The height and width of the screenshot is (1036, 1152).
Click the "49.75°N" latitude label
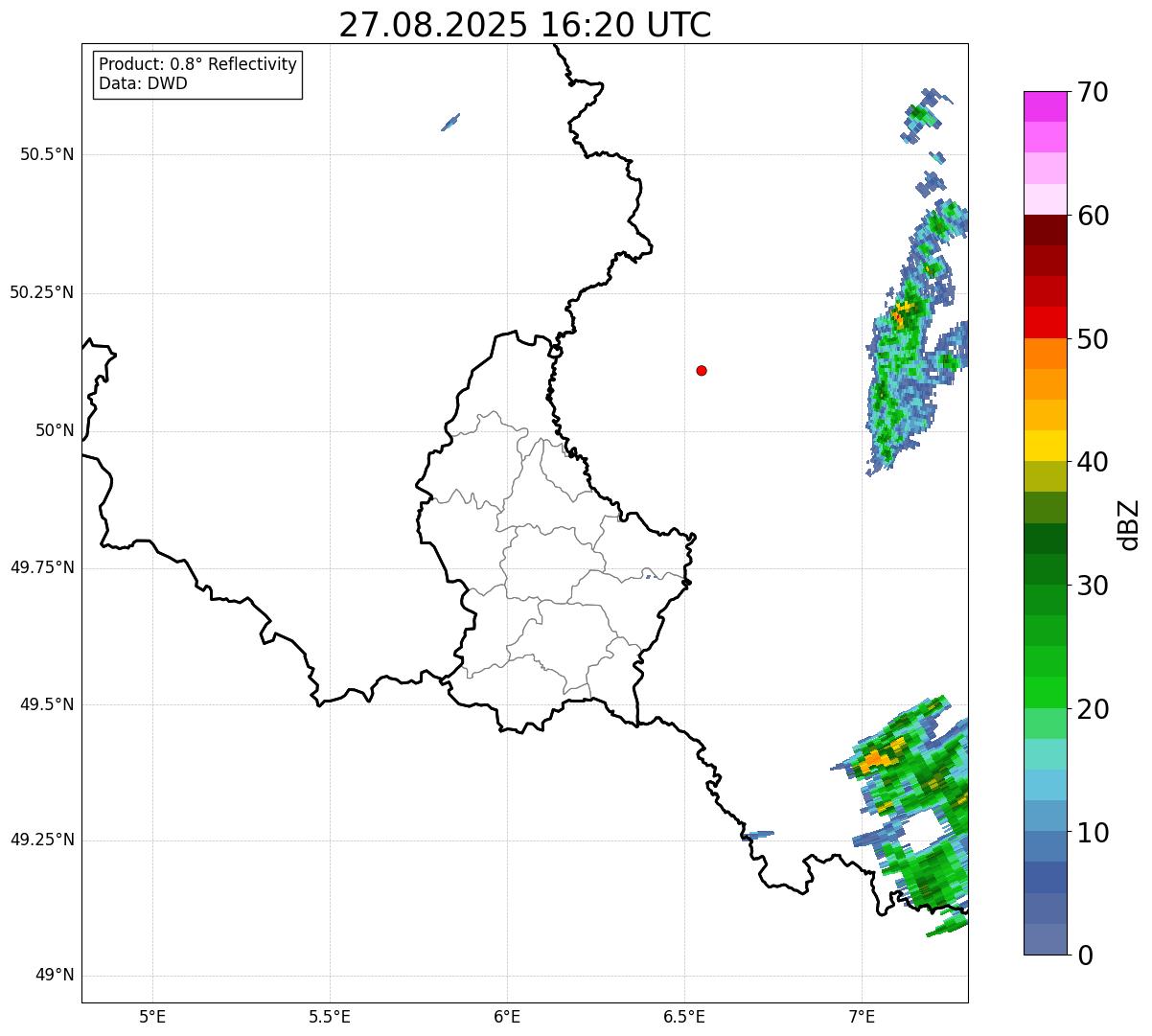tap(42, 567)
